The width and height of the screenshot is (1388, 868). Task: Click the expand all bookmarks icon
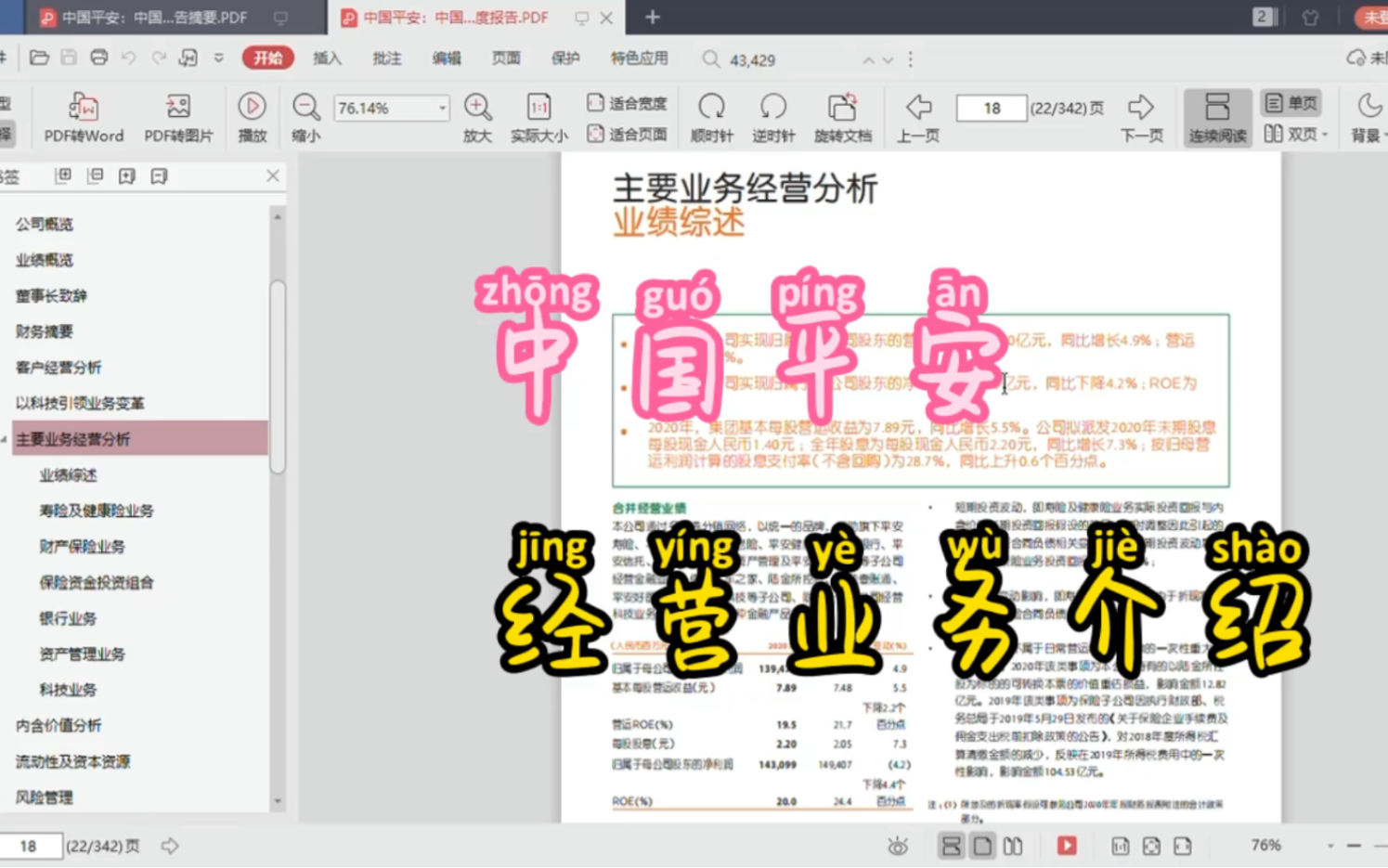[x=63, y=175]
